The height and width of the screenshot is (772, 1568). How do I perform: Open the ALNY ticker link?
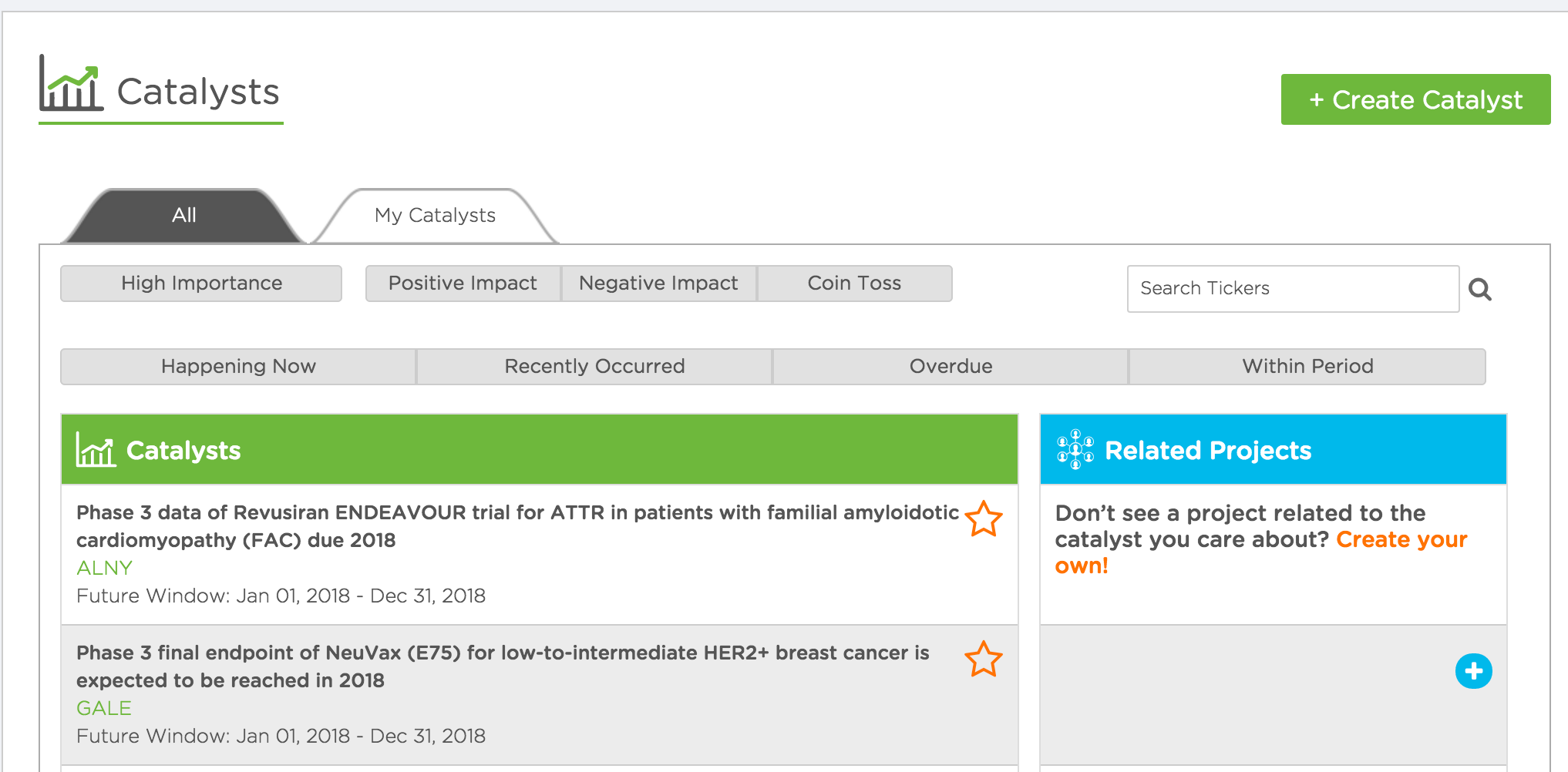(104, 568)
